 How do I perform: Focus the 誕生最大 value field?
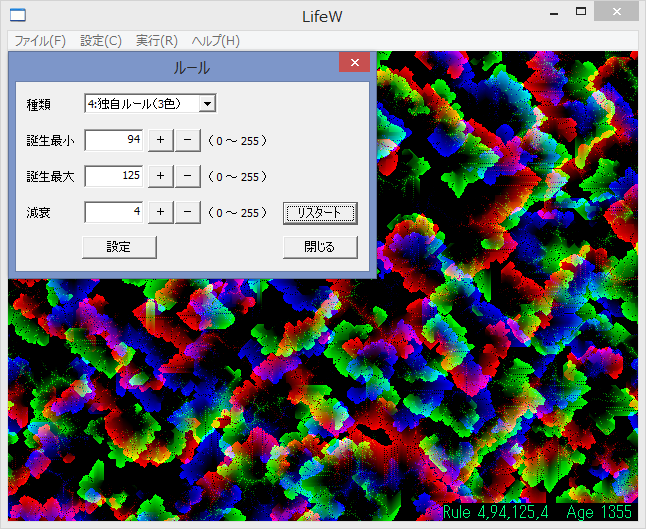(114, 176)
